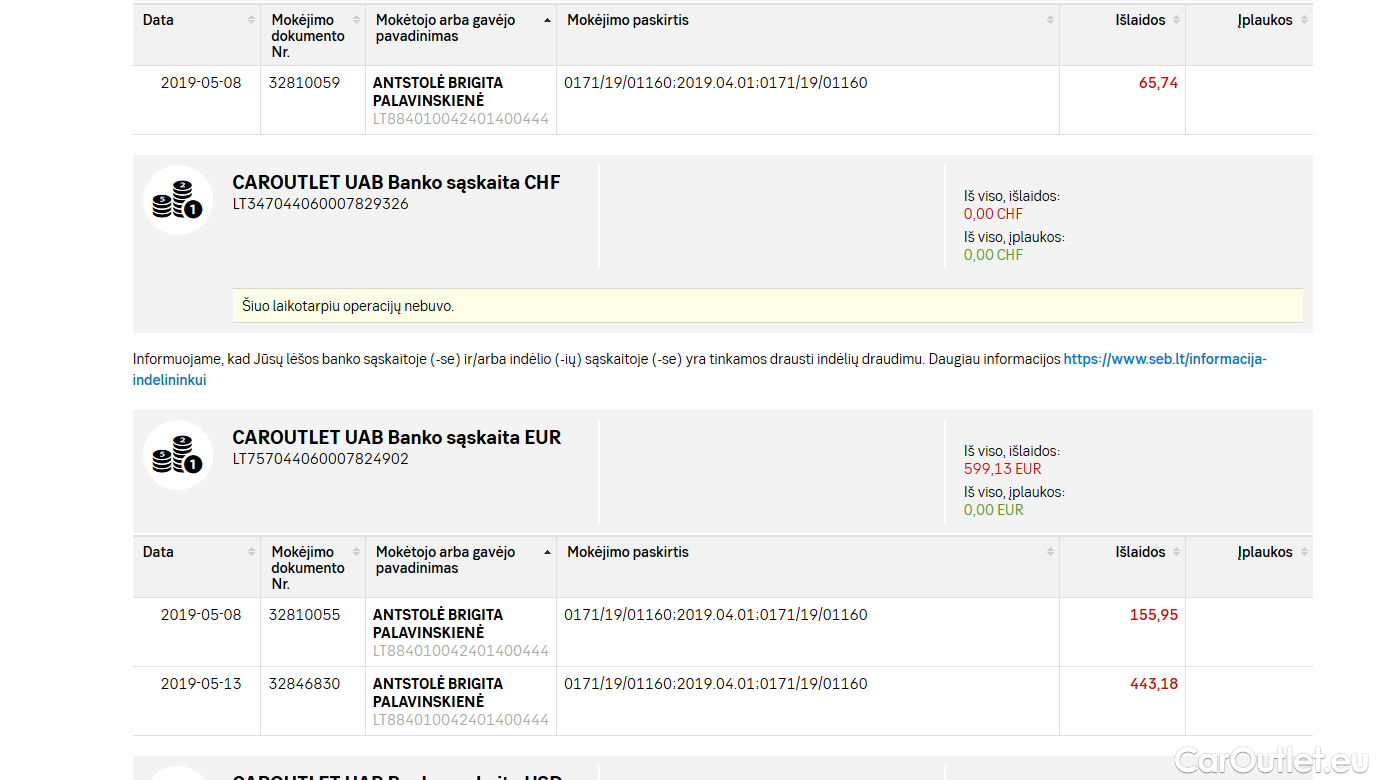Select the CAROUTLET UAB Banko sąskaita CHF title
The image size is (1379, 780).
[x=396, y=182]
